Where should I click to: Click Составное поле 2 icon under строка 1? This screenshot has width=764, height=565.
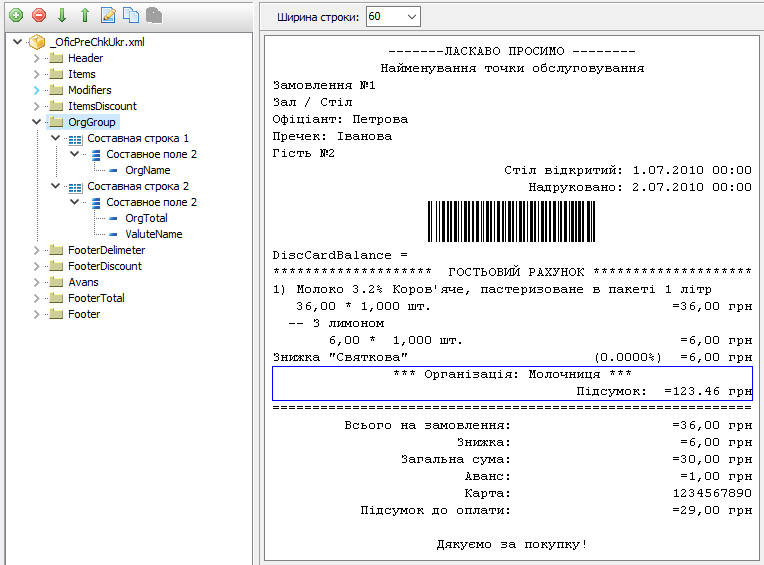96,155
